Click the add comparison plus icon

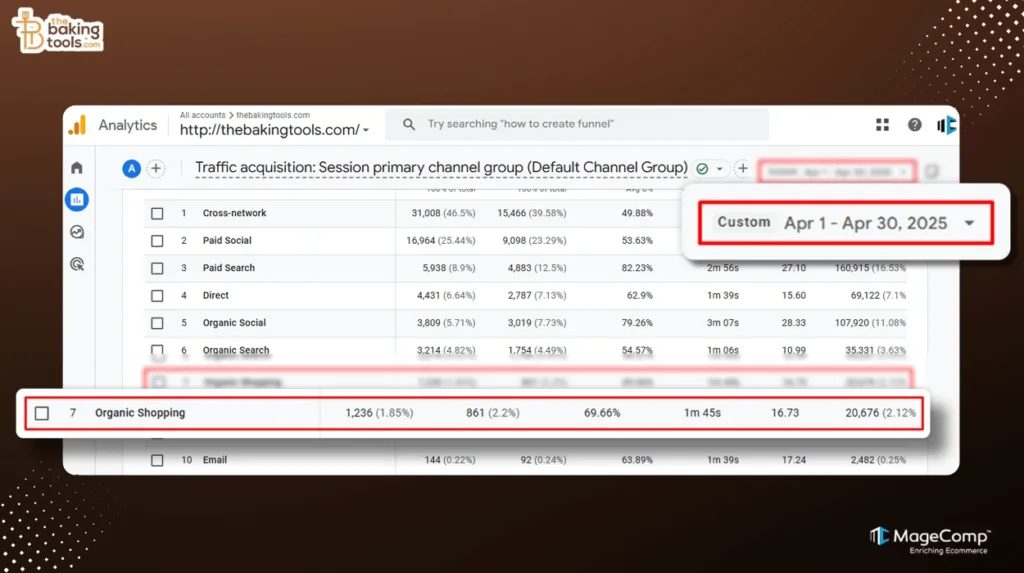(x=156, y=168)
